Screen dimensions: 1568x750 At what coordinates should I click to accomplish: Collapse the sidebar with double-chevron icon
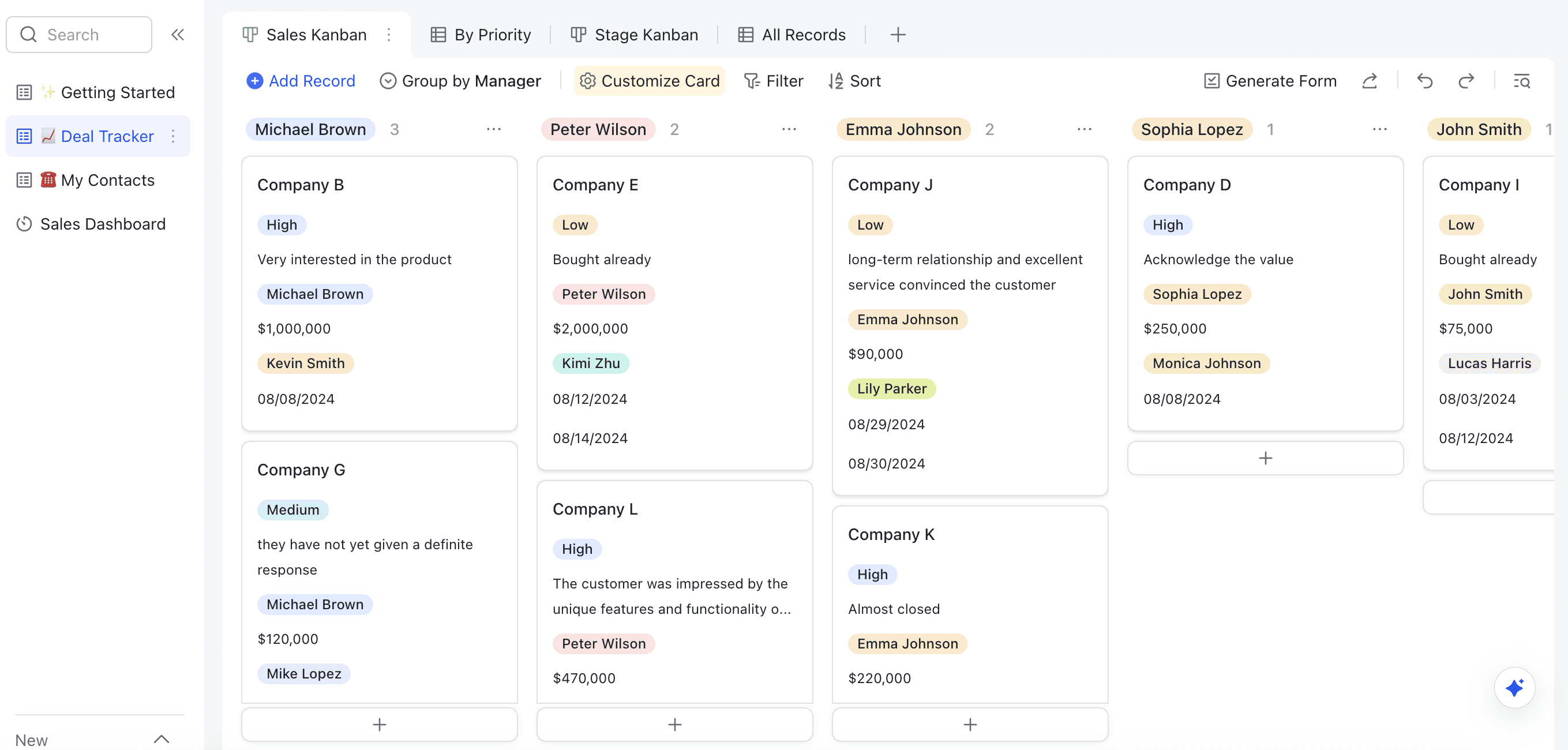click(x=177, y=35)
